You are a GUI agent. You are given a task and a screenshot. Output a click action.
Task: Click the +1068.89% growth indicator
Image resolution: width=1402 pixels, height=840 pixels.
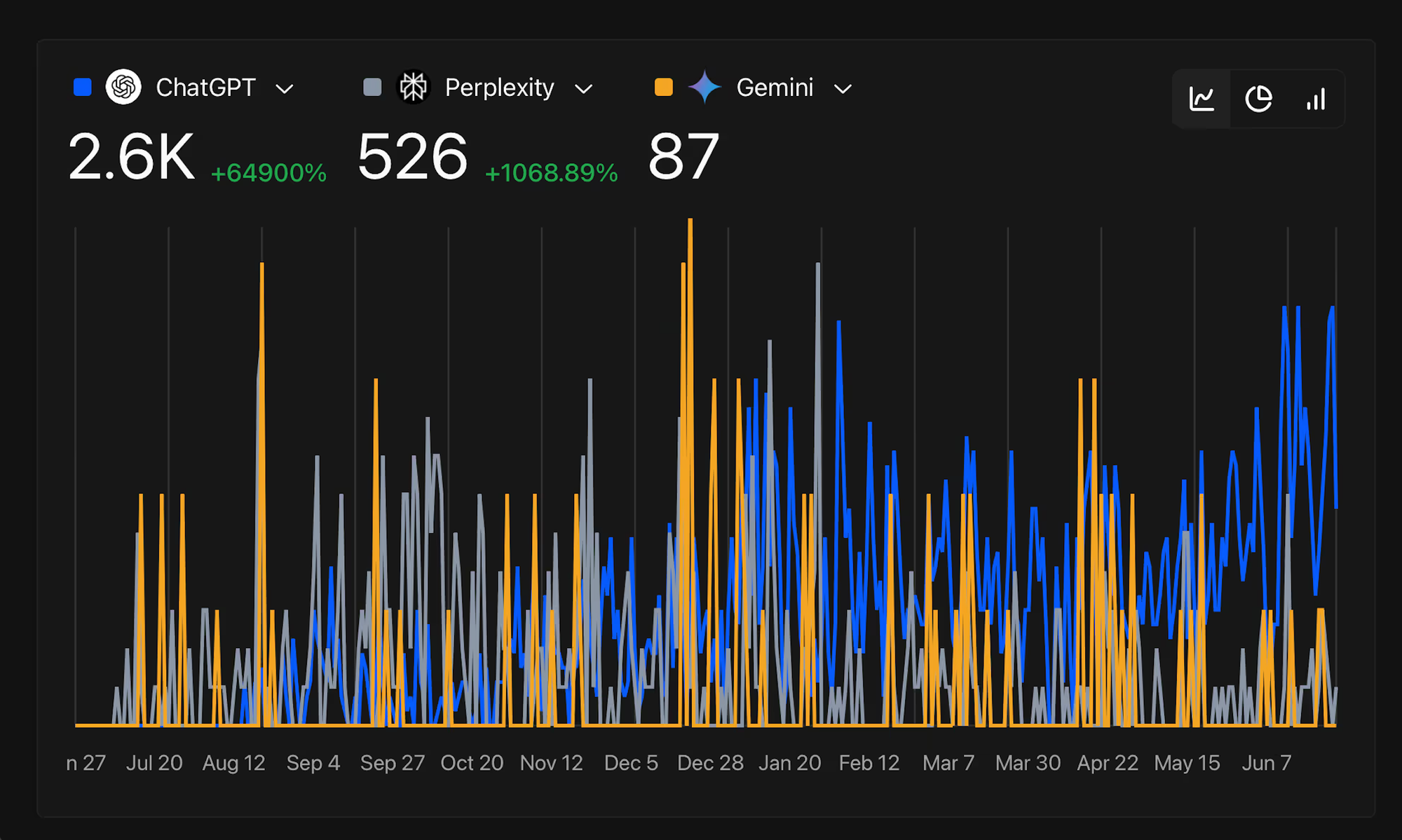(x=551, y=172)
